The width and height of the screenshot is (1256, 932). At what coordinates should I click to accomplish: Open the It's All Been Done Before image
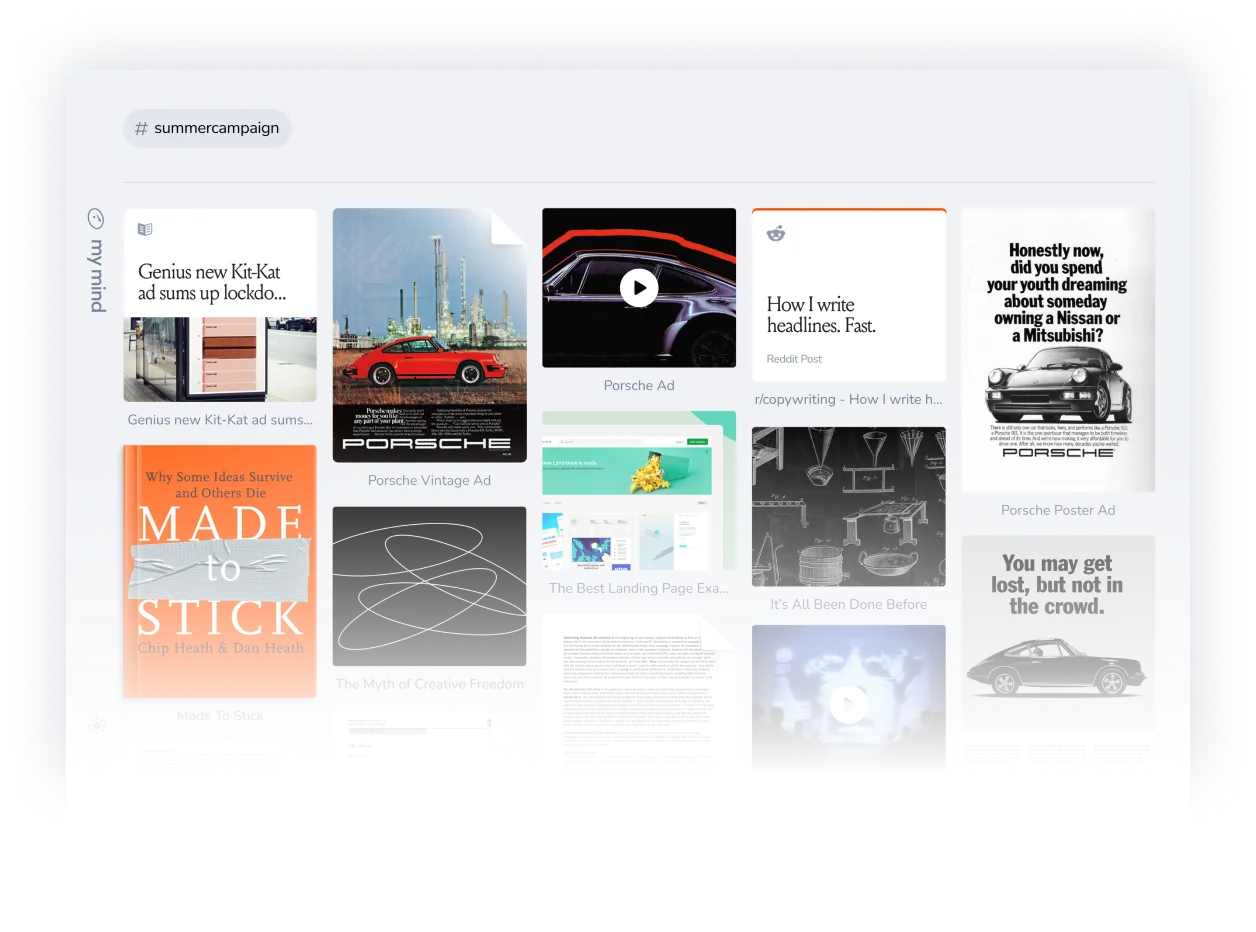point(848,506)
